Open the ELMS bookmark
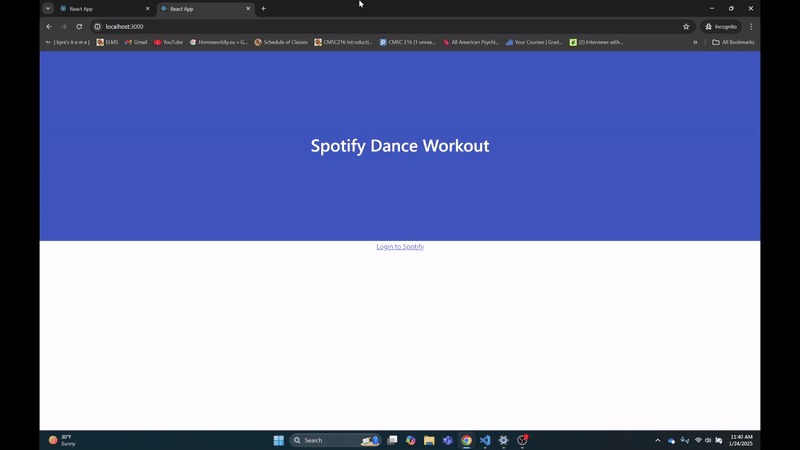800x450 pixels. point(107,42)
